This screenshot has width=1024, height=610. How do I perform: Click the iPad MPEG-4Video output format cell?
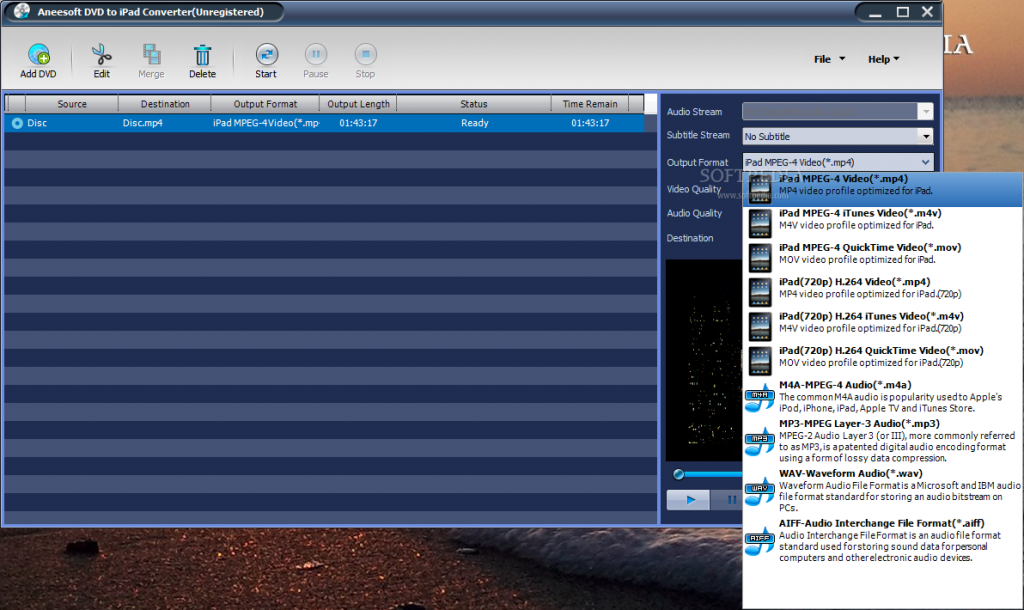(266, 123)
